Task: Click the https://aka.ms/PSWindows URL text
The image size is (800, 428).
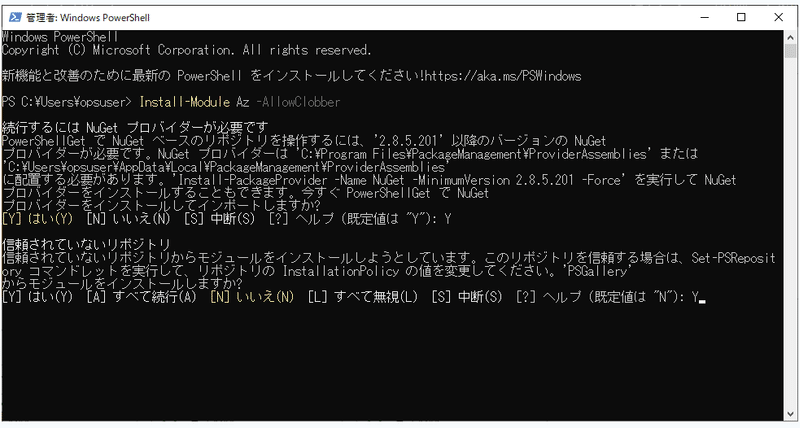Action: [503, 77]
